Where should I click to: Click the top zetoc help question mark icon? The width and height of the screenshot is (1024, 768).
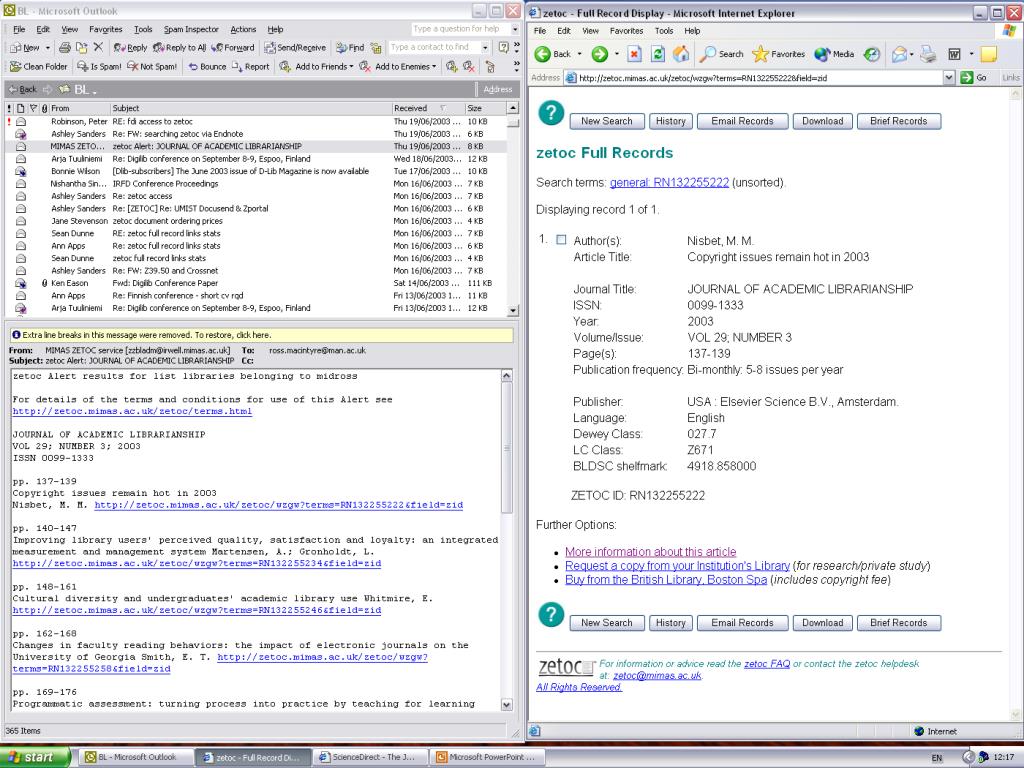pos(551,113)
